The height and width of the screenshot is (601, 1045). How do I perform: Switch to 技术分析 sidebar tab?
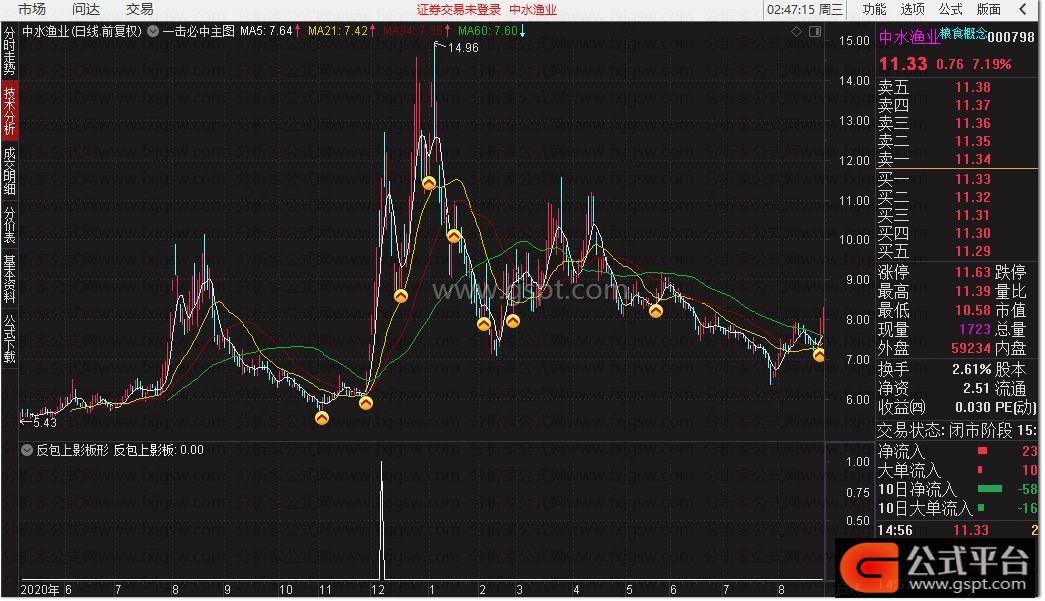tap(9, 111)
